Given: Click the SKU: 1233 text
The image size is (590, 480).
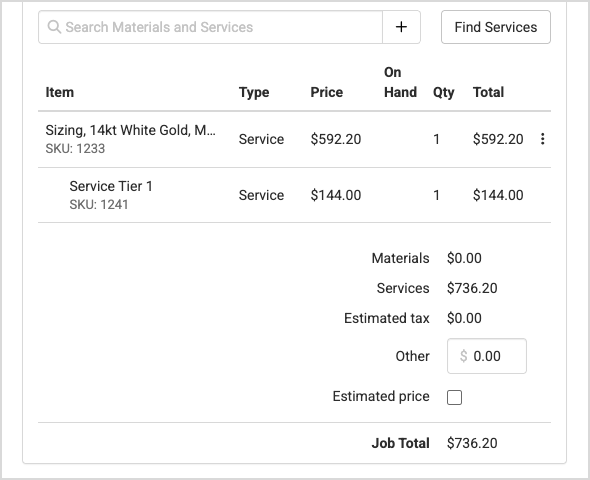Looking at the screenshot, I should click(x=75, y=149).
